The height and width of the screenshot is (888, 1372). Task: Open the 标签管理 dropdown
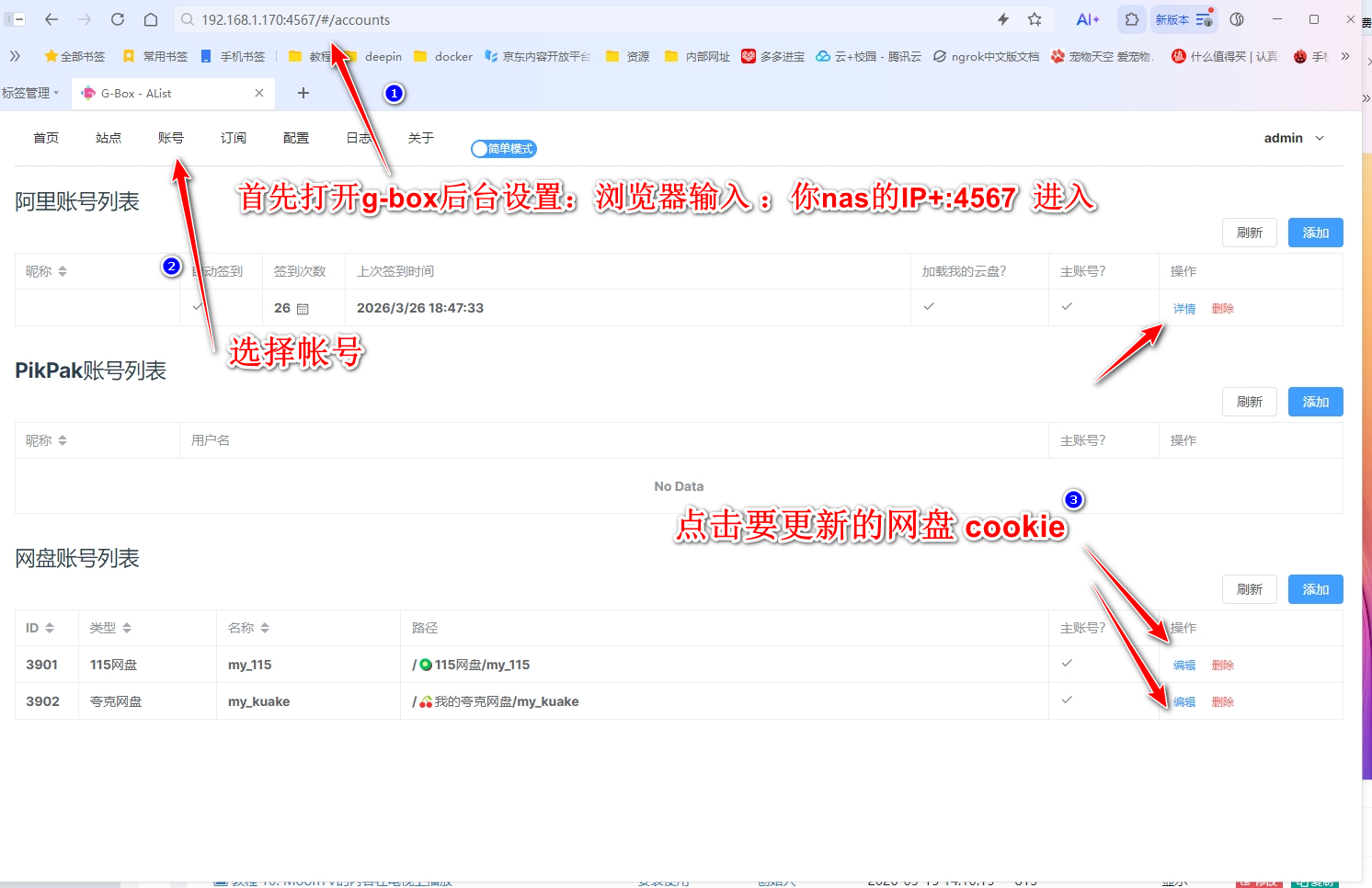point(30,93)
